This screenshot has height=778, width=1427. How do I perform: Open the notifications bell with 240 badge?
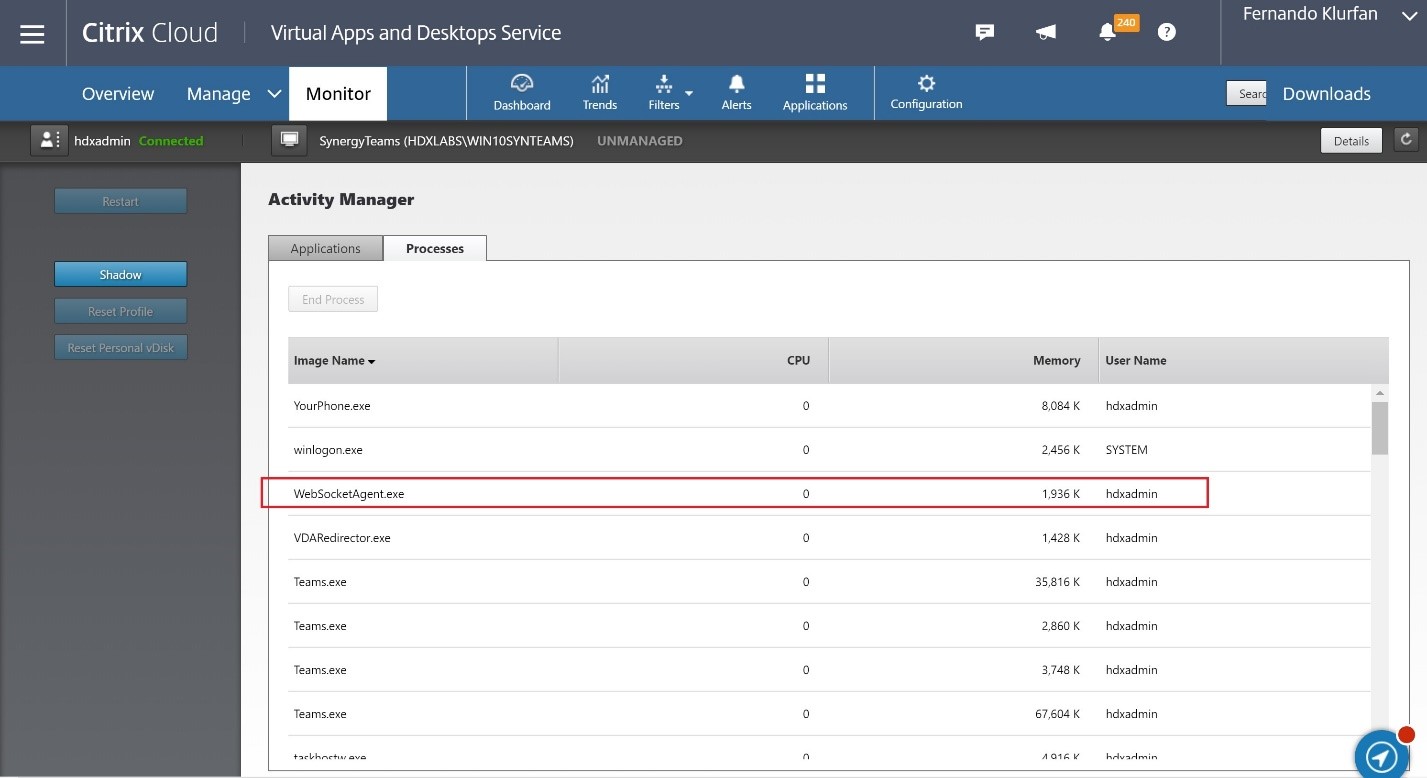tap(1110, 31)
